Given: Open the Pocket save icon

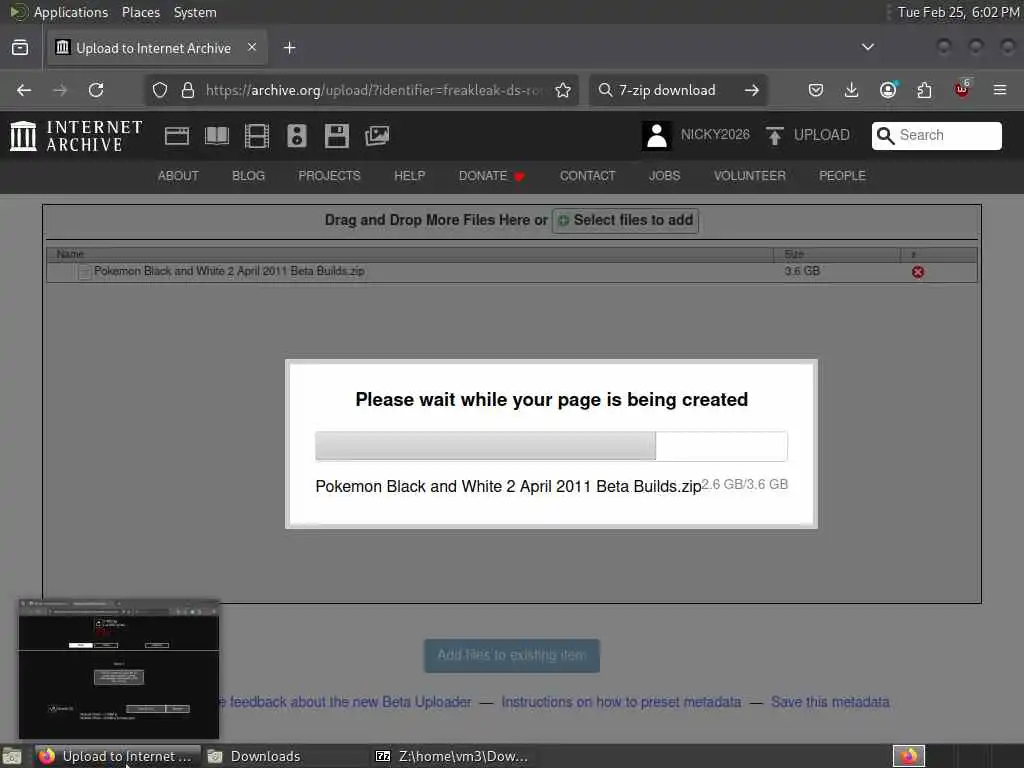Looking at the screenshot, I should [815, 90].
